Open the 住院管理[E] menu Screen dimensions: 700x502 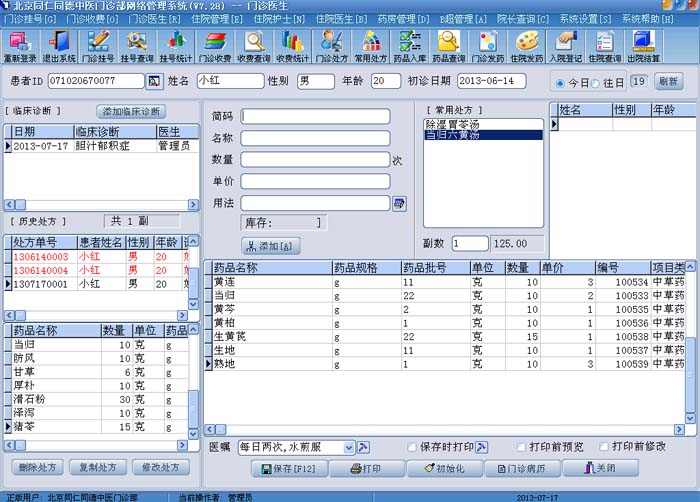point(217,19)
